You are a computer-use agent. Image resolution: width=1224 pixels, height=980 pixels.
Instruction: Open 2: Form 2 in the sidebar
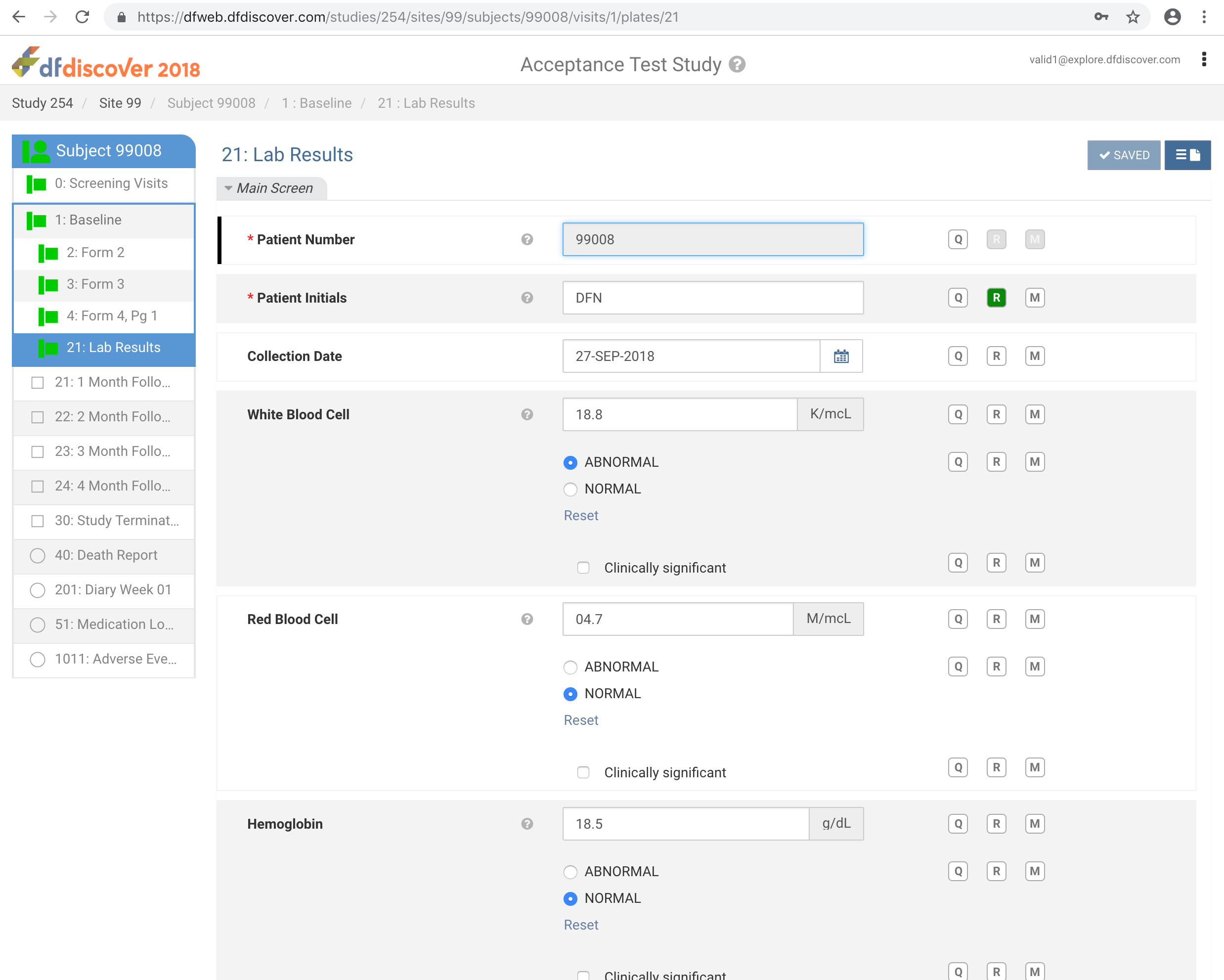tap(95, 252)
